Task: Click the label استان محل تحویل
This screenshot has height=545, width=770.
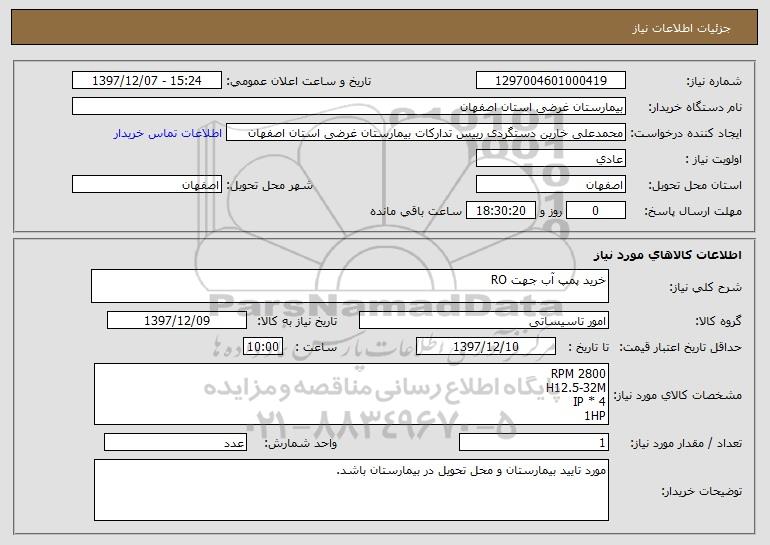Action: click(695, 185)
